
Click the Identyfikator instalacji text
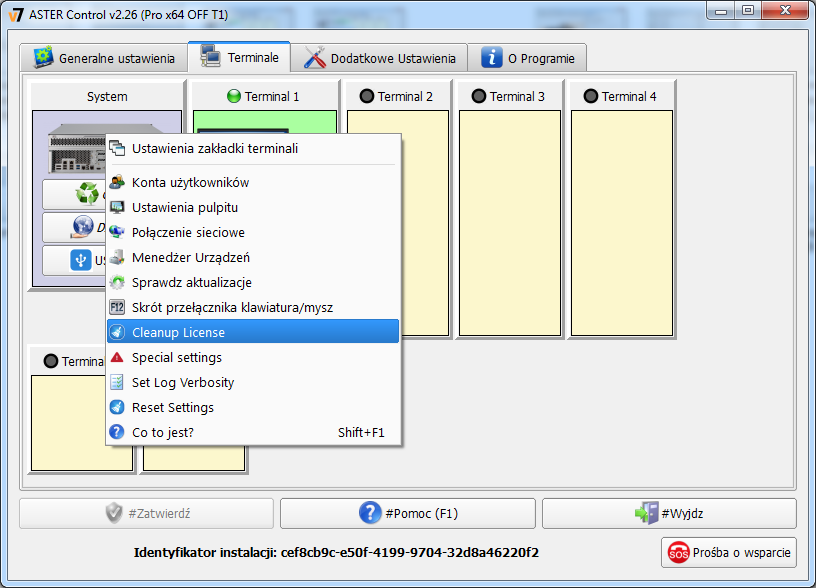pyautogui.click(x=336, y=553)
